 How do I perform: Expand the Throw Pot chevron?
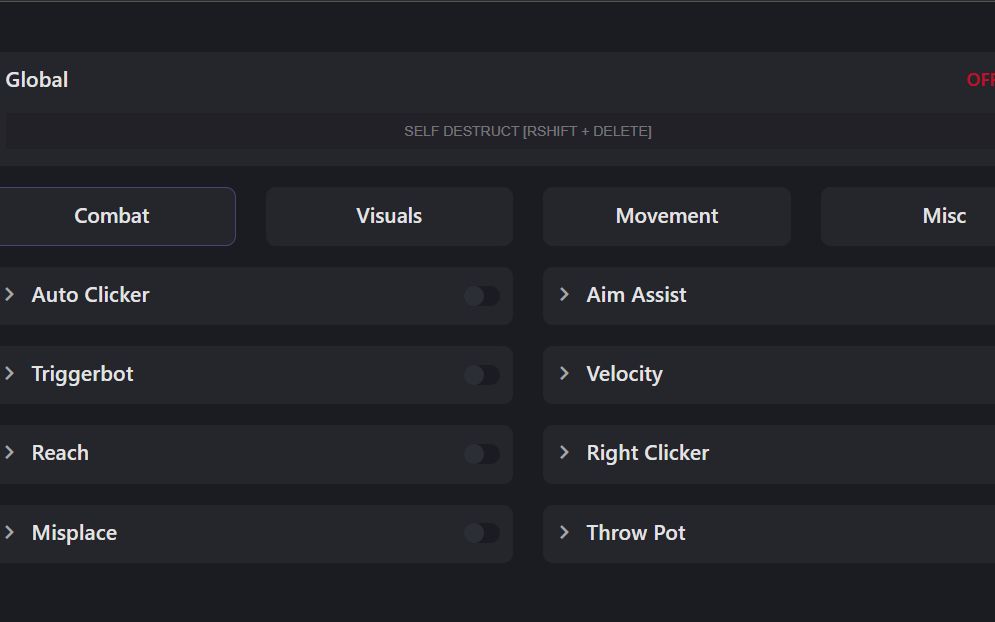click(564, 533)
